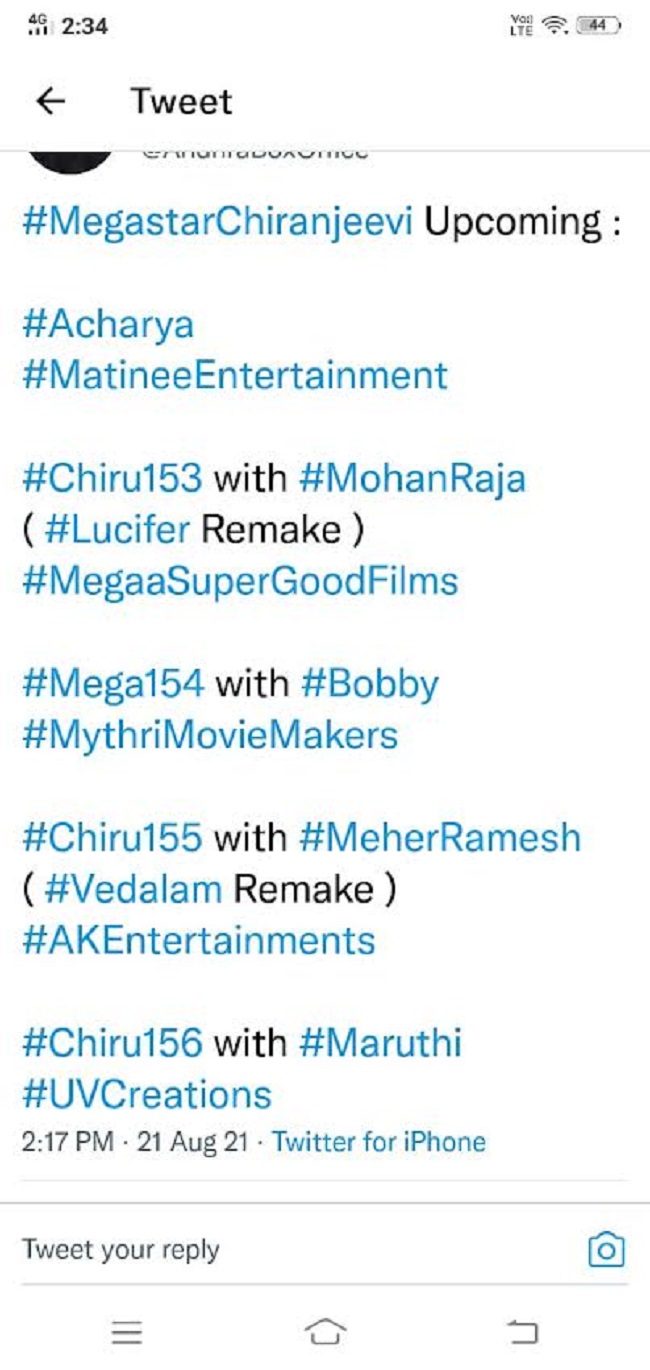Screen dimensions: 650x1370
Task: Tap the #Chiru156 hashtag
Action: coord(112,1043)
